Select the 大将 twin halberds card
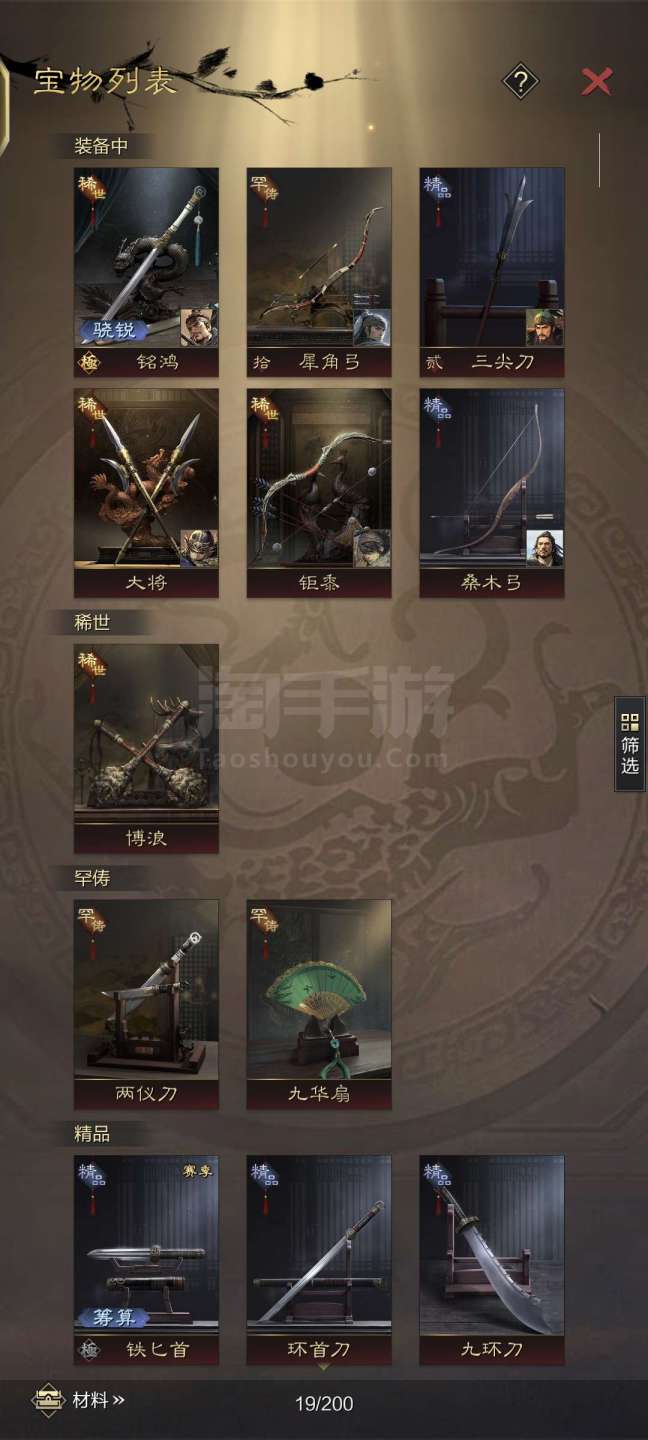 pos(146,493)
